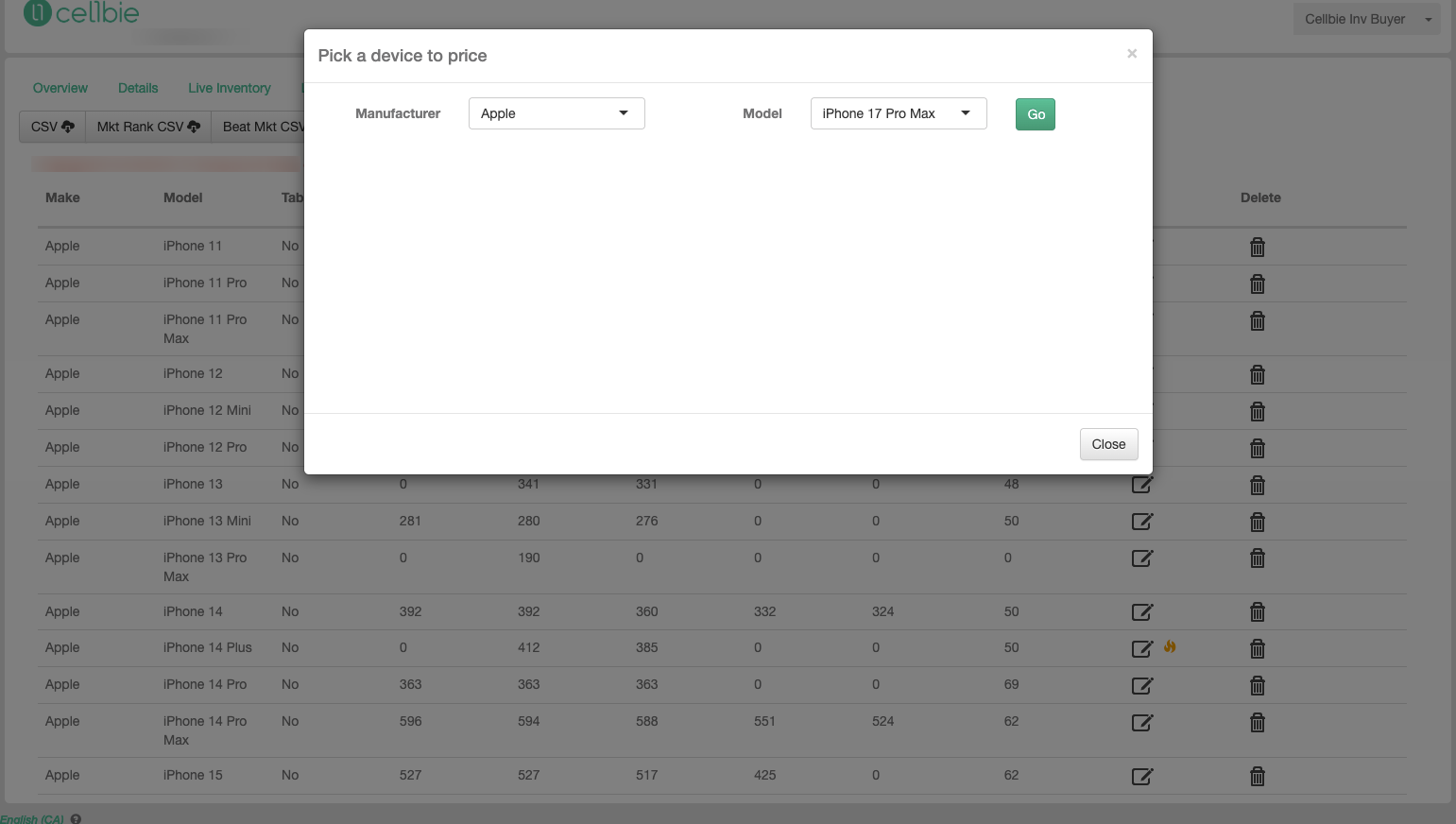Open the Cellbie Inv Buyer user menu
This screenshot has width=1456, height=824.
click(1366, 19)
